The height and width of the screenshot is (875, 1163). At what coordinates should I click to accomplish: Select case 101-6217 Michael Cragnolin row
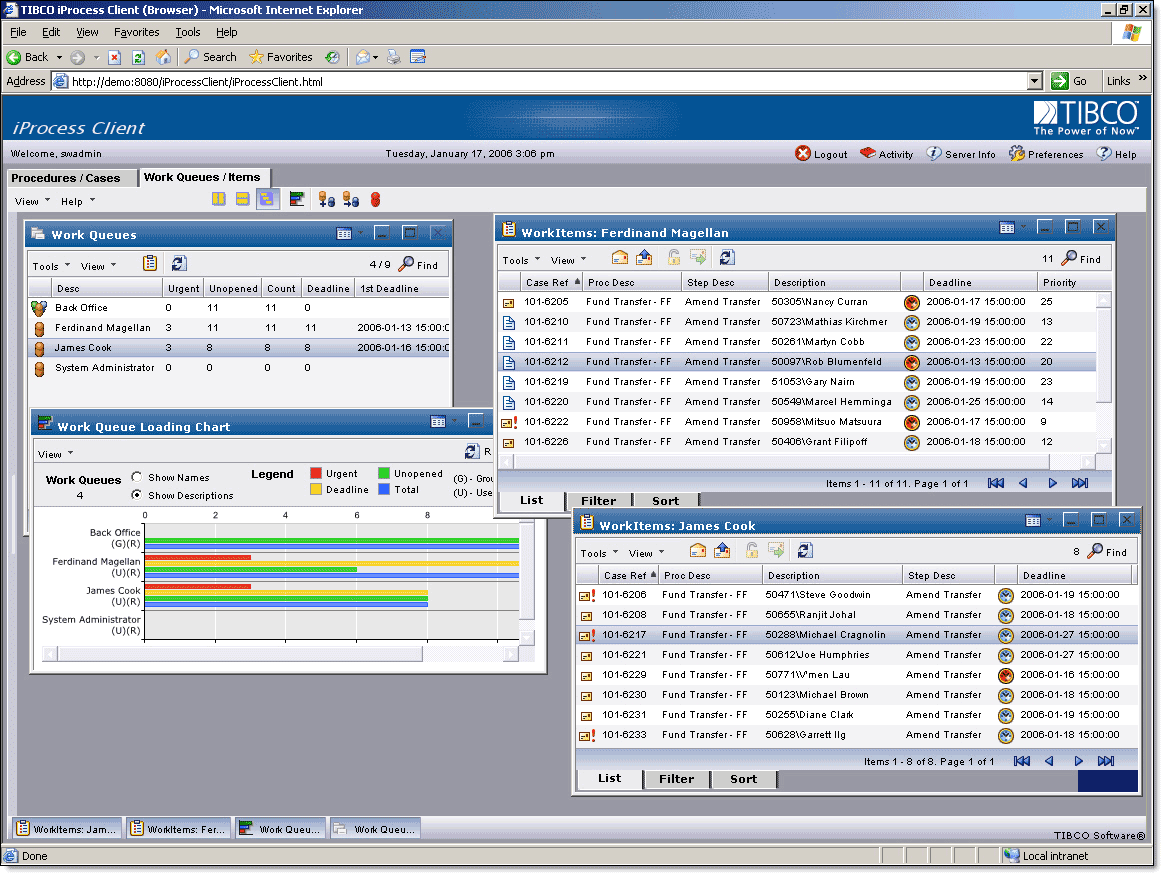[x=857, y=635]
